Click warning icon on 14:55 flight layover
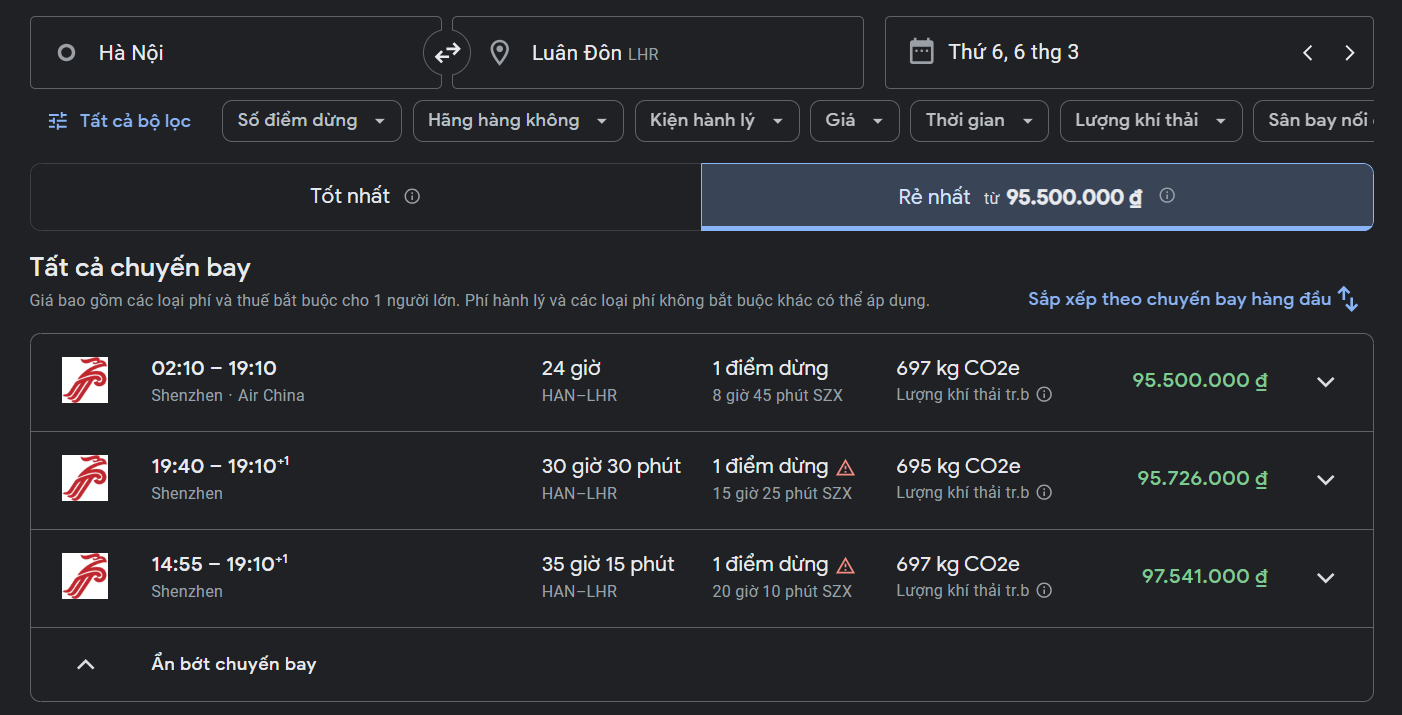The image size is (1402, 715). [845, 565]
